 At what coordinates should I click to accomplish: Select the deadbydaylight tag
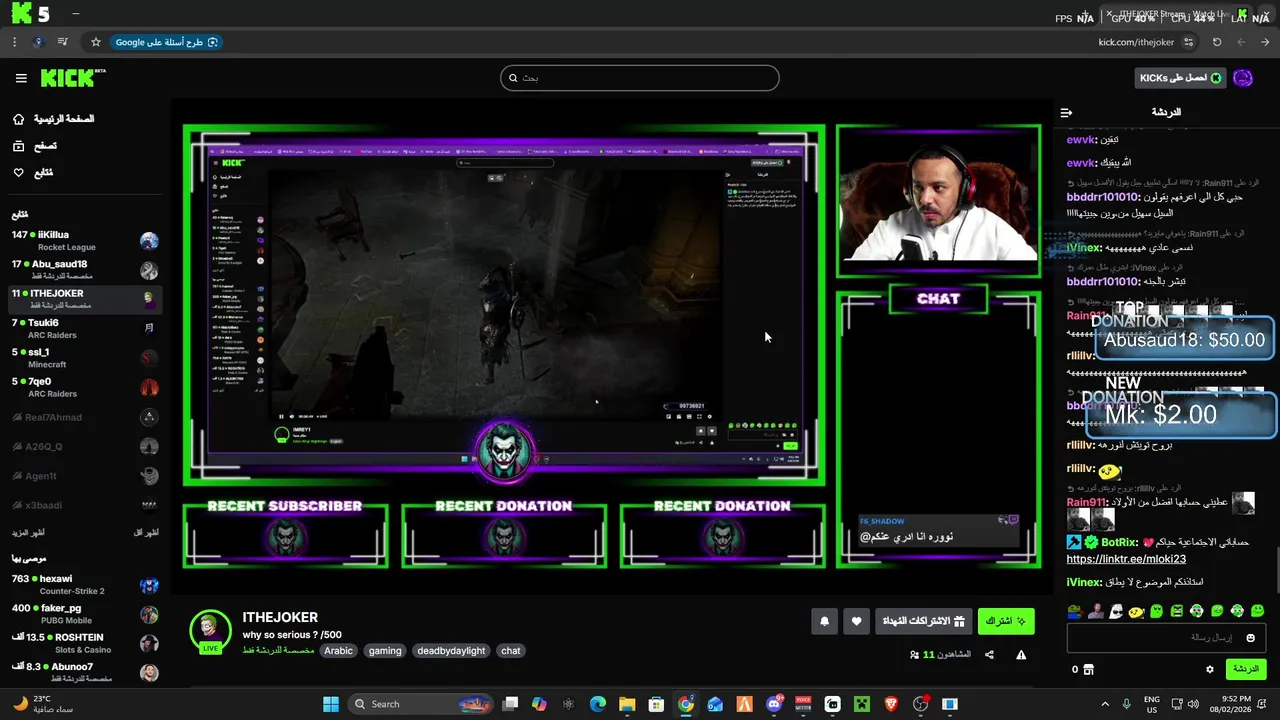451,651
